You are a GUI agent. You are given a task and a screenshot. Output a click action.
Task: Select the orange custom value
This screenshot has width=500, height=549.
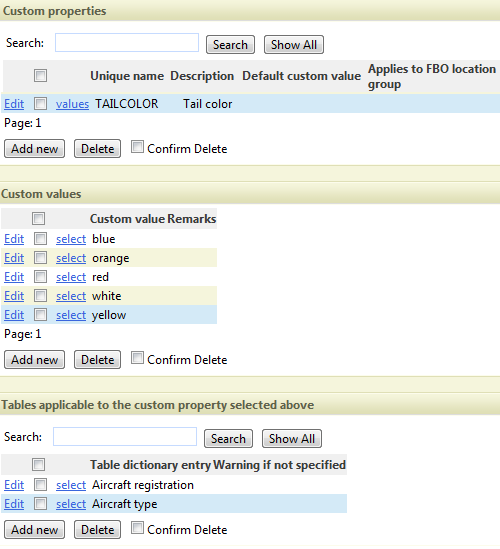tap(71, 258)
